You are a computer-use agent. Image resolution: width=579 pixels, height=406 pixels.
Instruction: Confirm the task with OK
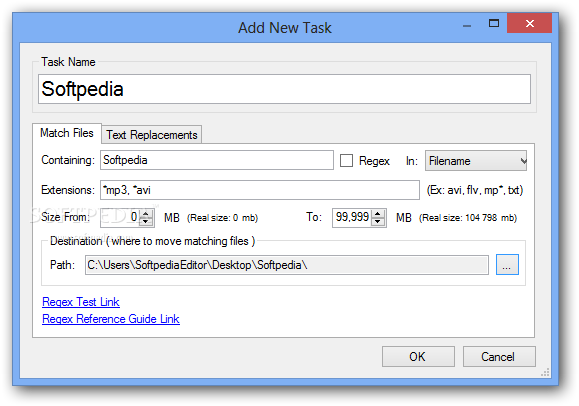(418, 356)
